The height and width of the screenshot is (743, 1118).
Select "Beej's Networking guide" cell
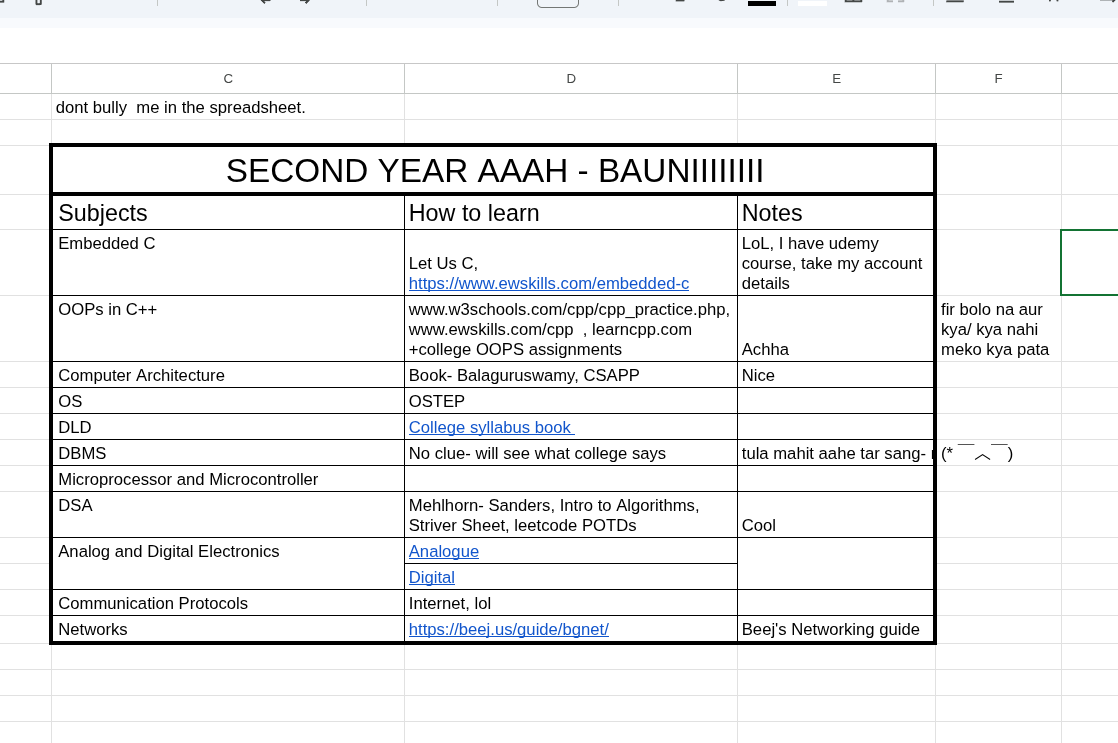(836, 629)
